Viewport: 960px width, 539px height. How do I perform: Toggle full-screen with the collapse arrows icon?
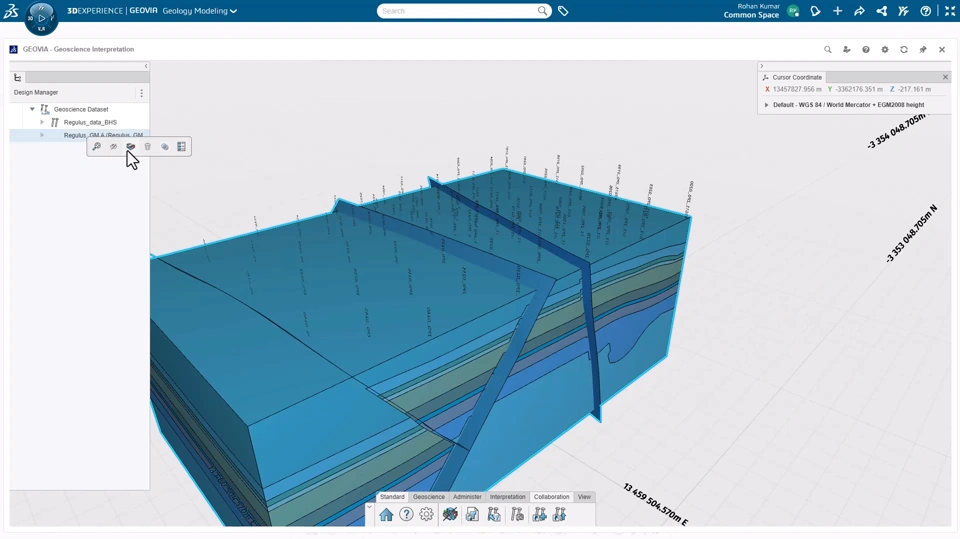pos(950,11)
